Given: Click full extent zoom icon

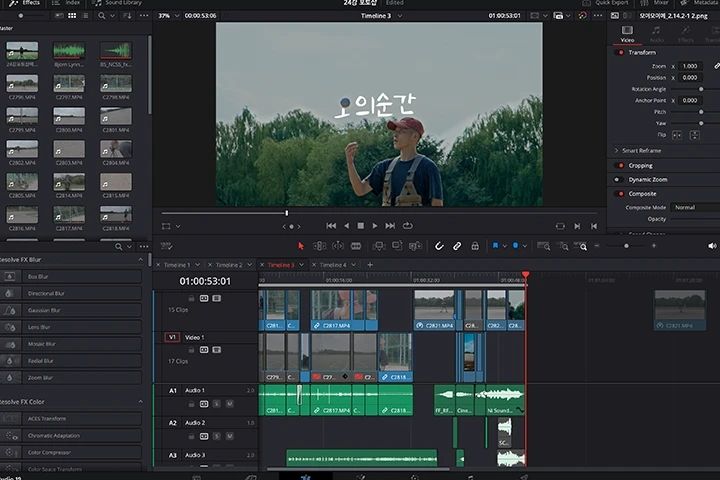Looking at the screenshot, I should click(544, 246).
